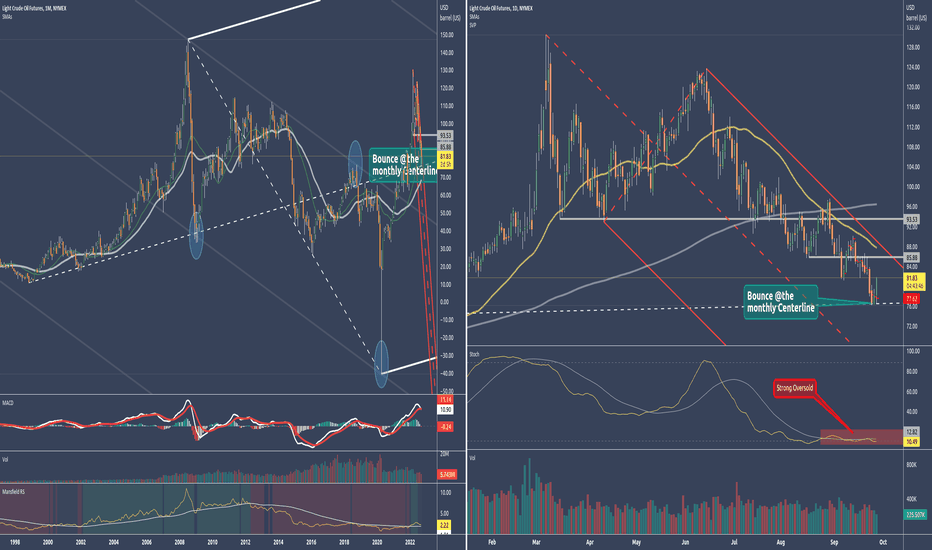
Task: Click the monthly chart title 'Light Crude Oil Futures, 1M, NYMEX'
Action: point(34,9)
